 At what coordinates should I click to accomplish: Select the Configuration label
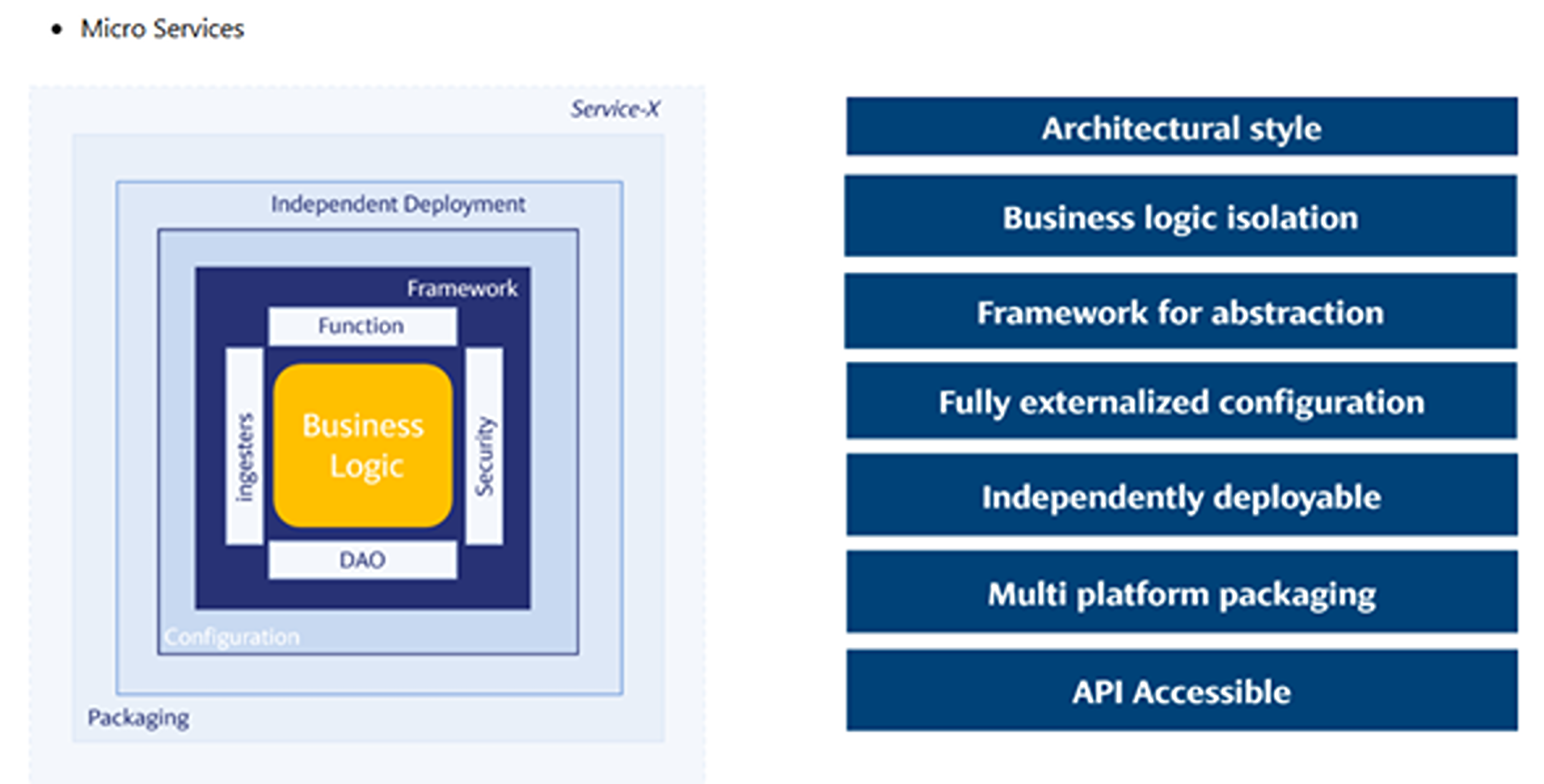tap(232, 636)
